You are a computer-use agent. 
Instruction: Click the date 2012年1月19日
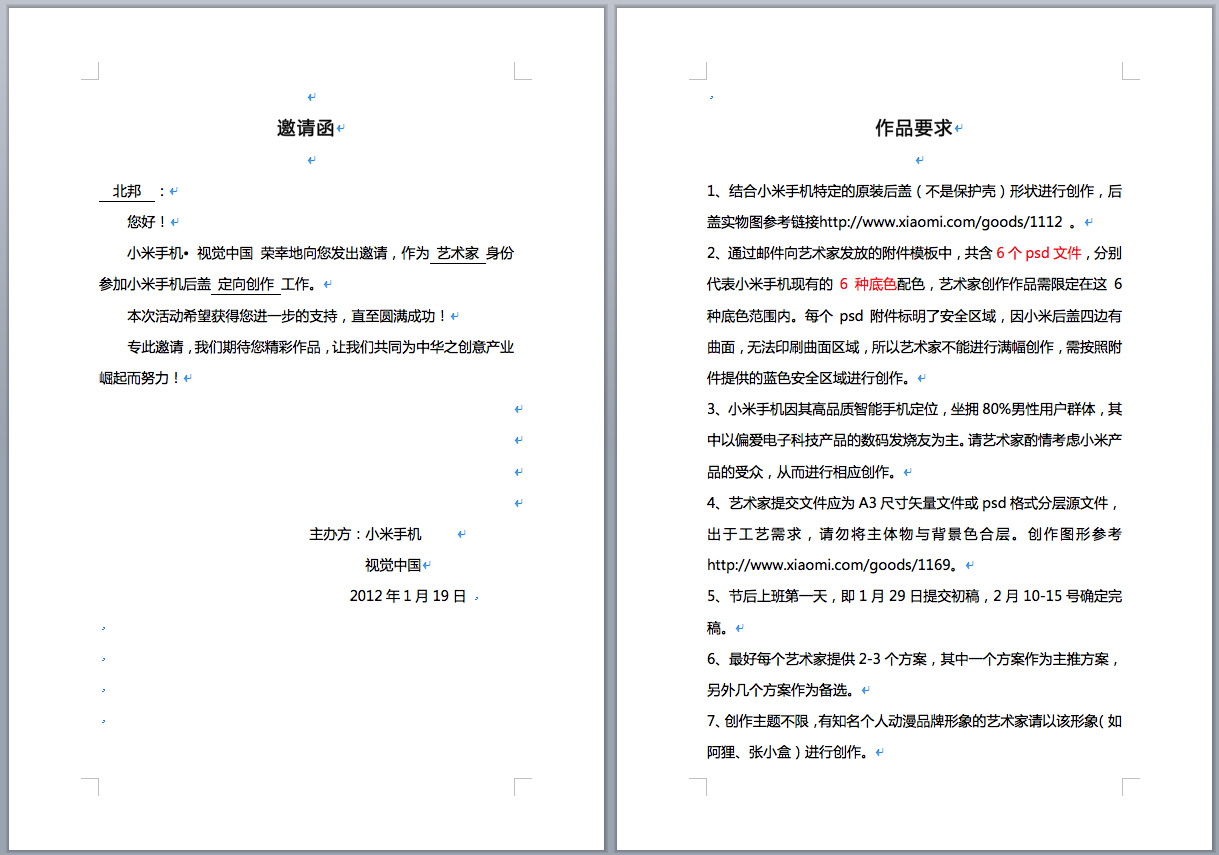tap(408, 596)
